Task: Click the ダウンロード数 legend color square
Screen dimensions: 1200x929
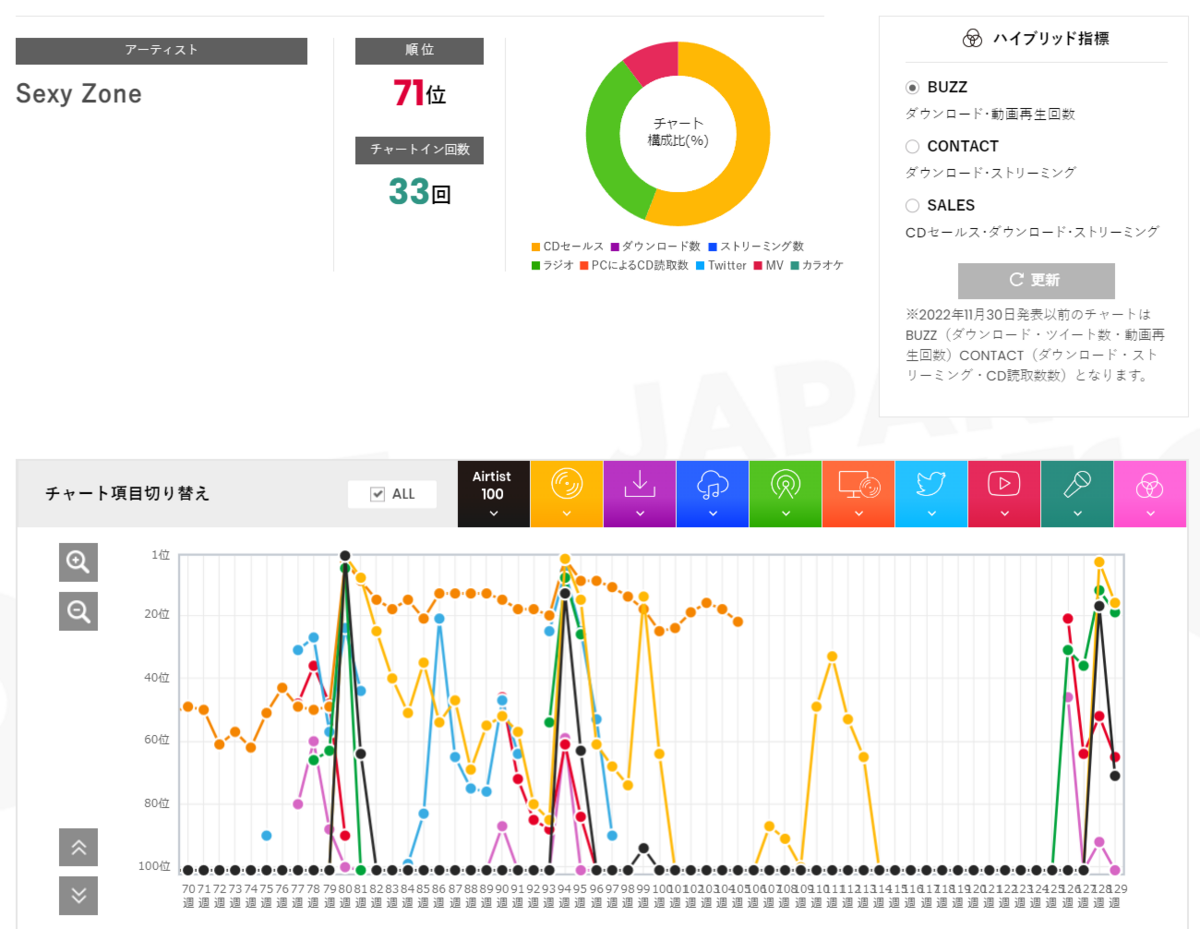Action: click(615, 246)
